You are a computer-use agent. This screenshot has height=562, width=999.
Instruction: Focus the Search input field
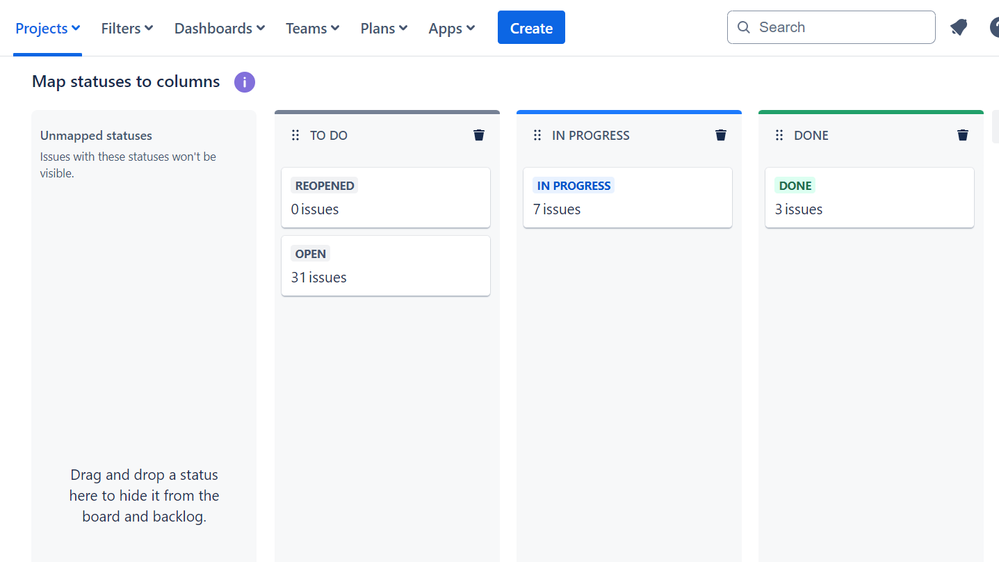[831, 27]
